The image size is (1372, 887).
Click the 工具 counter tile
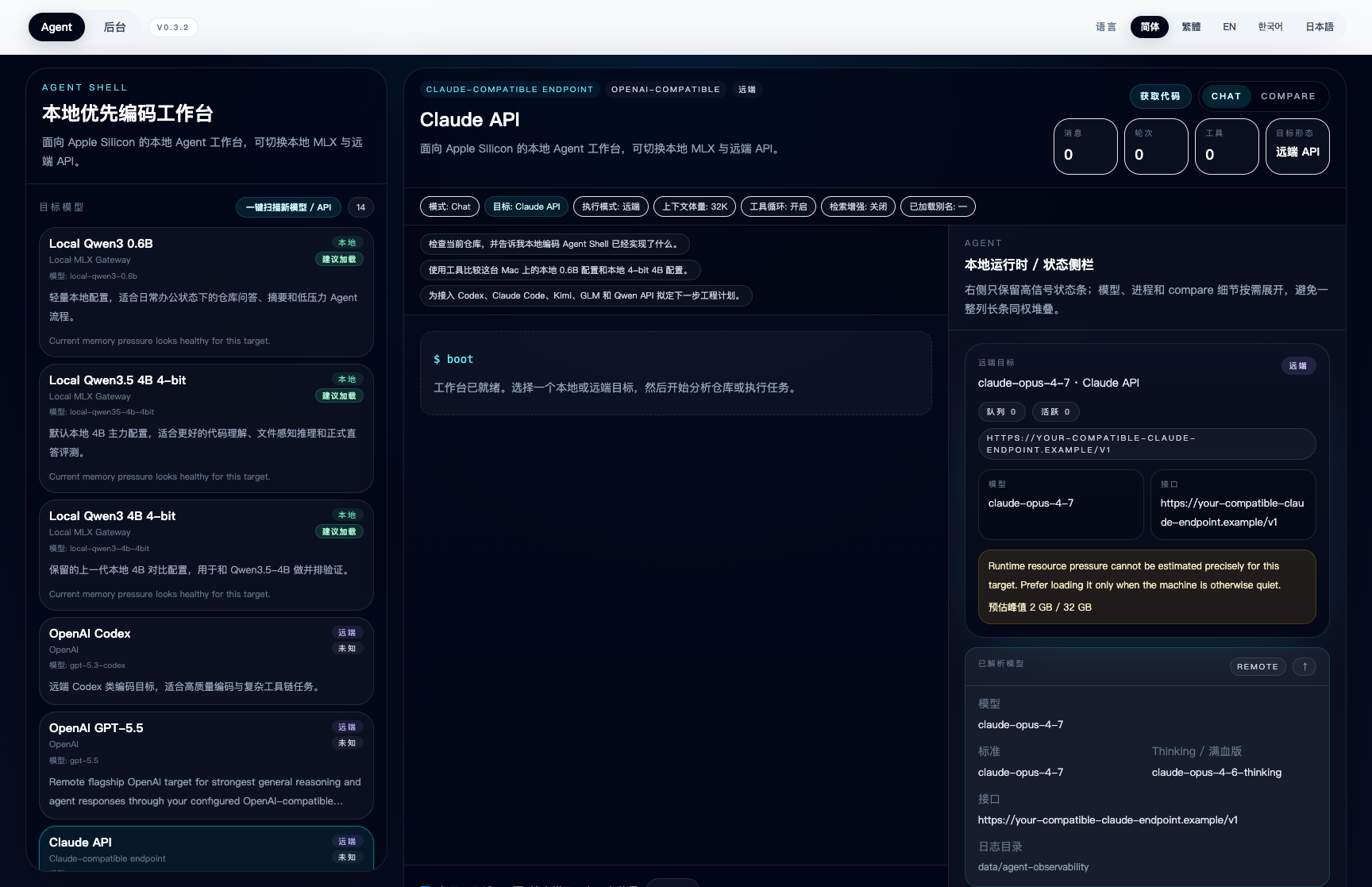point(1227,146)
